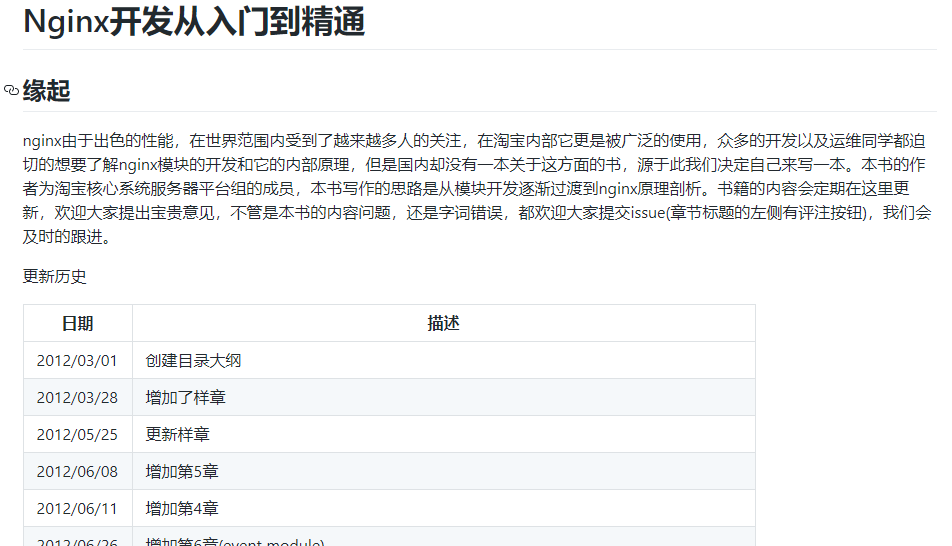Select the date cell 2012/06/11
The image size is (952, 546).
pos(78,508)
